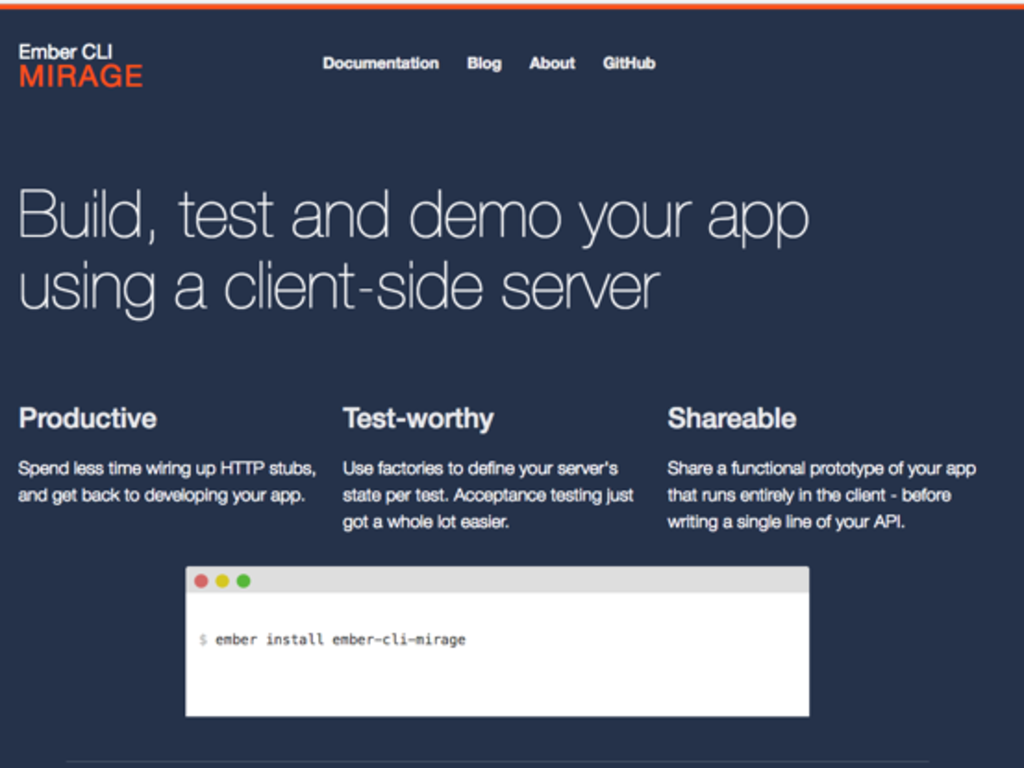Screen dimensions: 1024x768
Task: Open the GitHub repository link
Action: [x=629, y=63]
